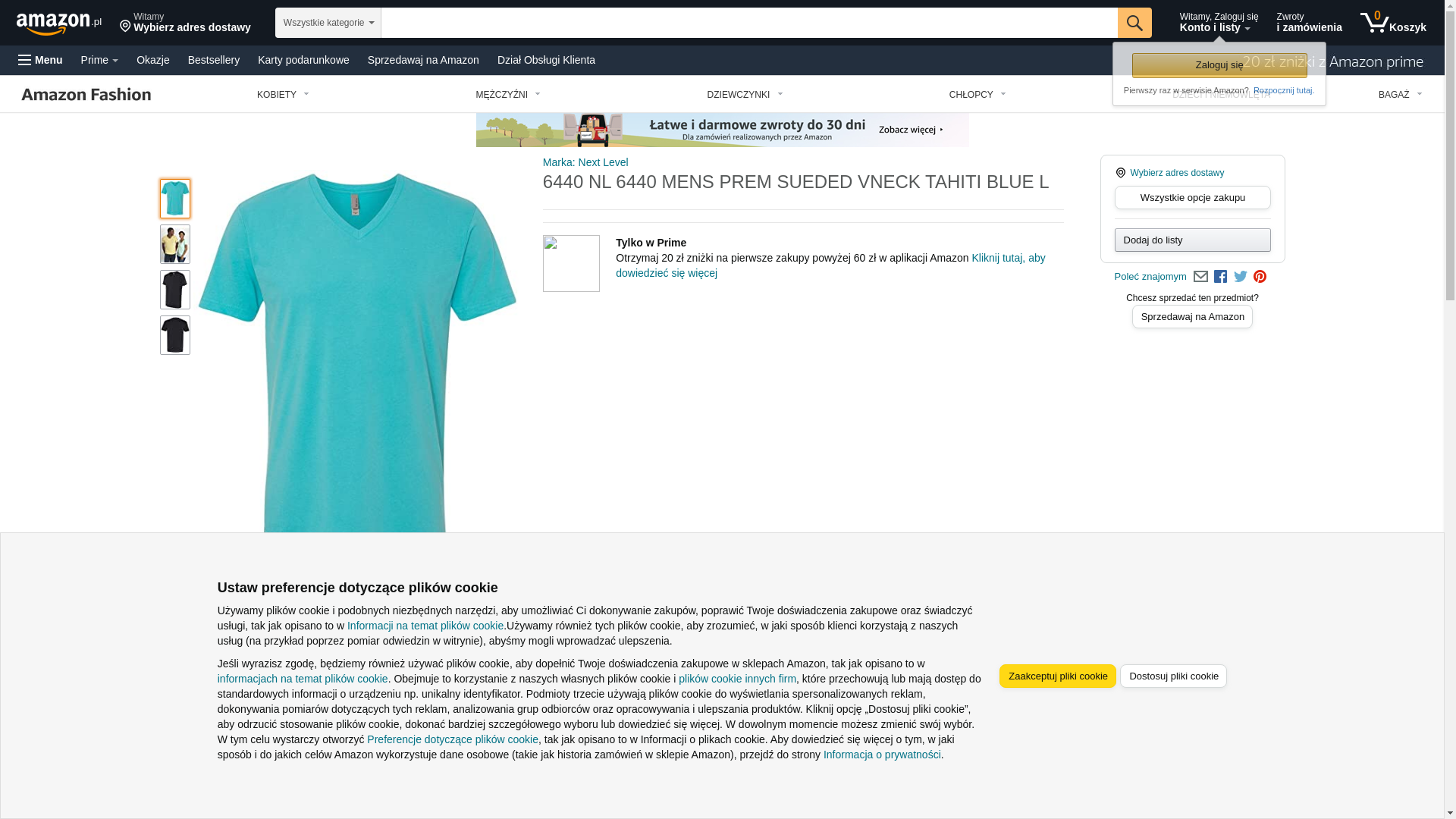Select the yellow shirt models thumbnail
Screen dimensions: 1456x819
175,244
